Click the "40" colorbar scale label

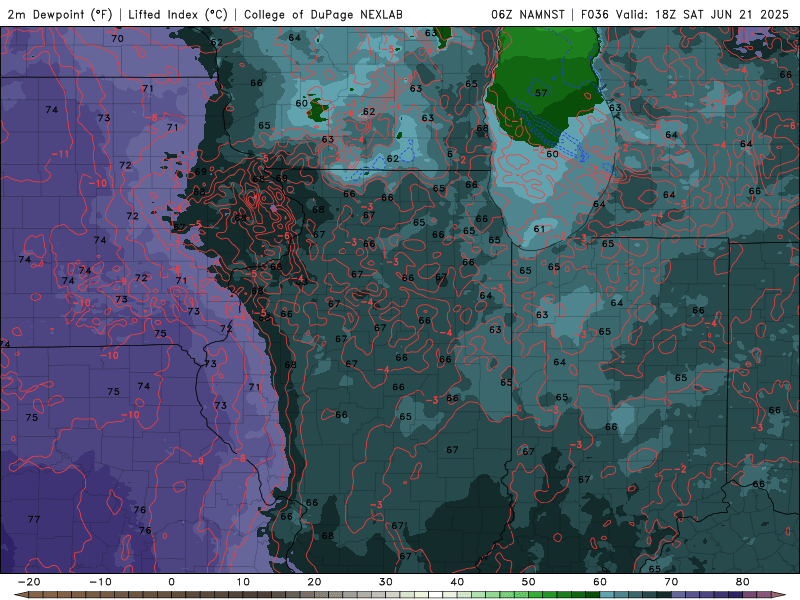457,582
